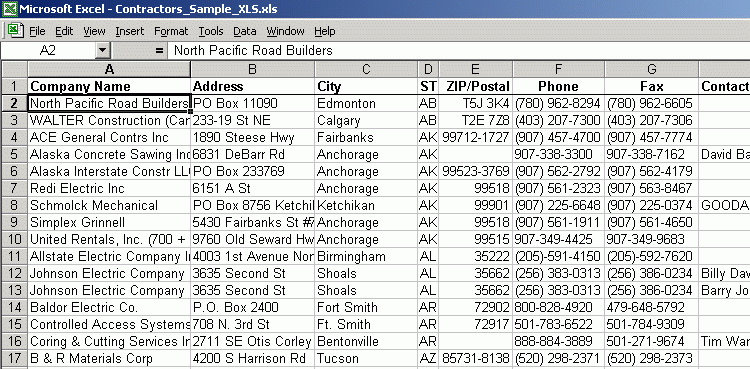Select row 2 header

[14, 103]
